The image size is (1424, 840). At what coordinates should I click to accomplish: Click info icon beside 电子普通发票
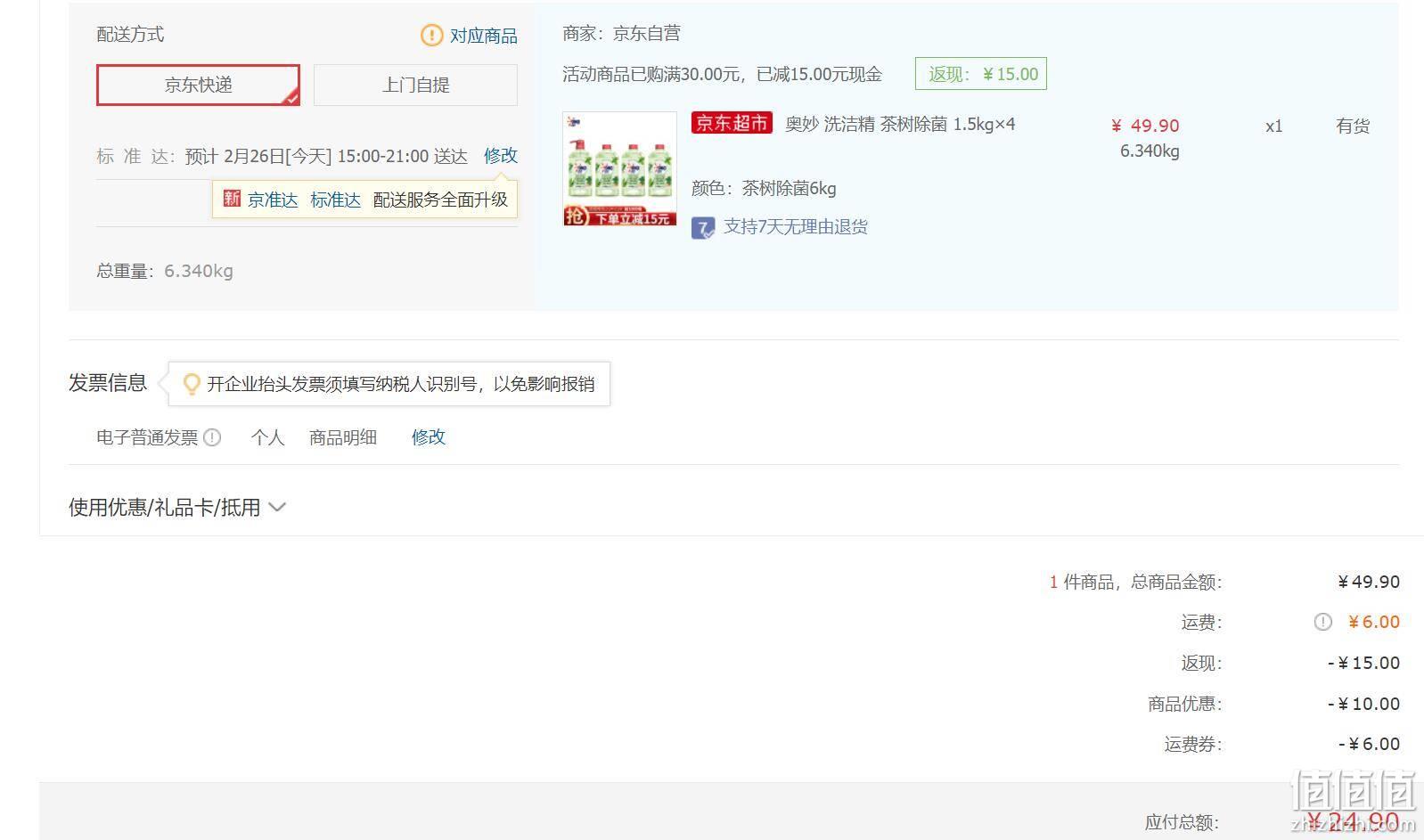pyautogui.click(x=212, y=437)
